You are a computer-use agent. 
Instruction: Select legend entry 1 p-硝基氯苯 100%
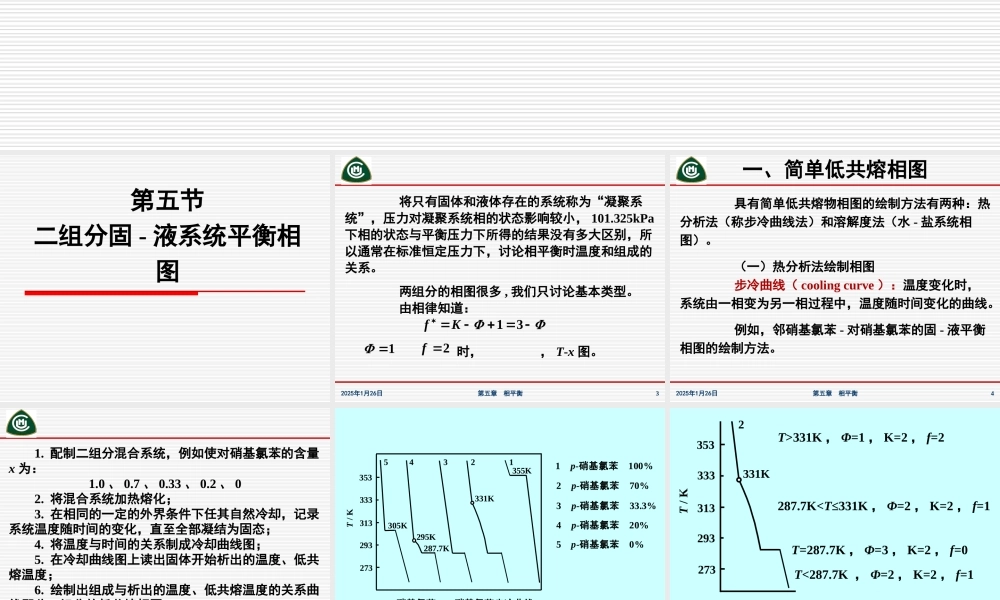[602, 466]
